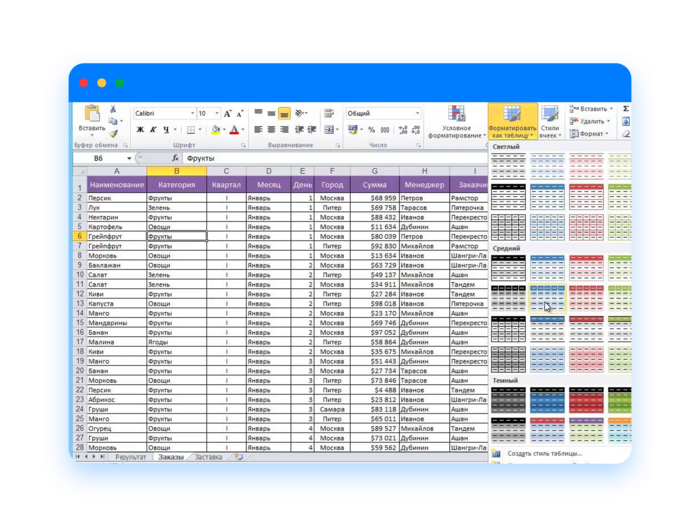Launch the Число group dialog launcher
This screenshot has height=527, width=700.
419,145
